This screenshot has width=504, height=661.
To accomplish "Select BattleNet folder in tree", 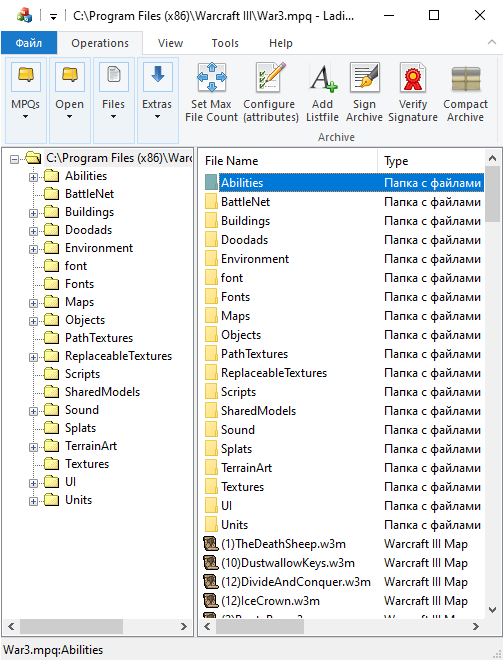I will pyautogui.click(x=89, y=194).
